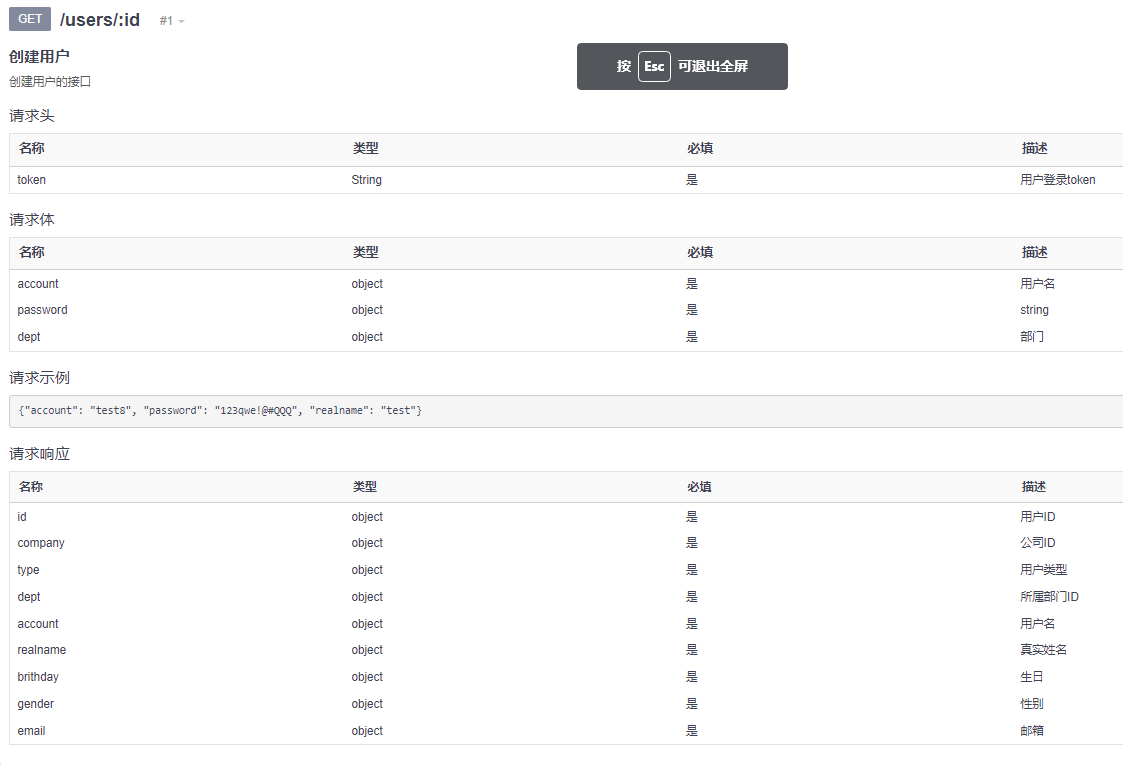Click the realname response field name

click(x=41, y=650)
